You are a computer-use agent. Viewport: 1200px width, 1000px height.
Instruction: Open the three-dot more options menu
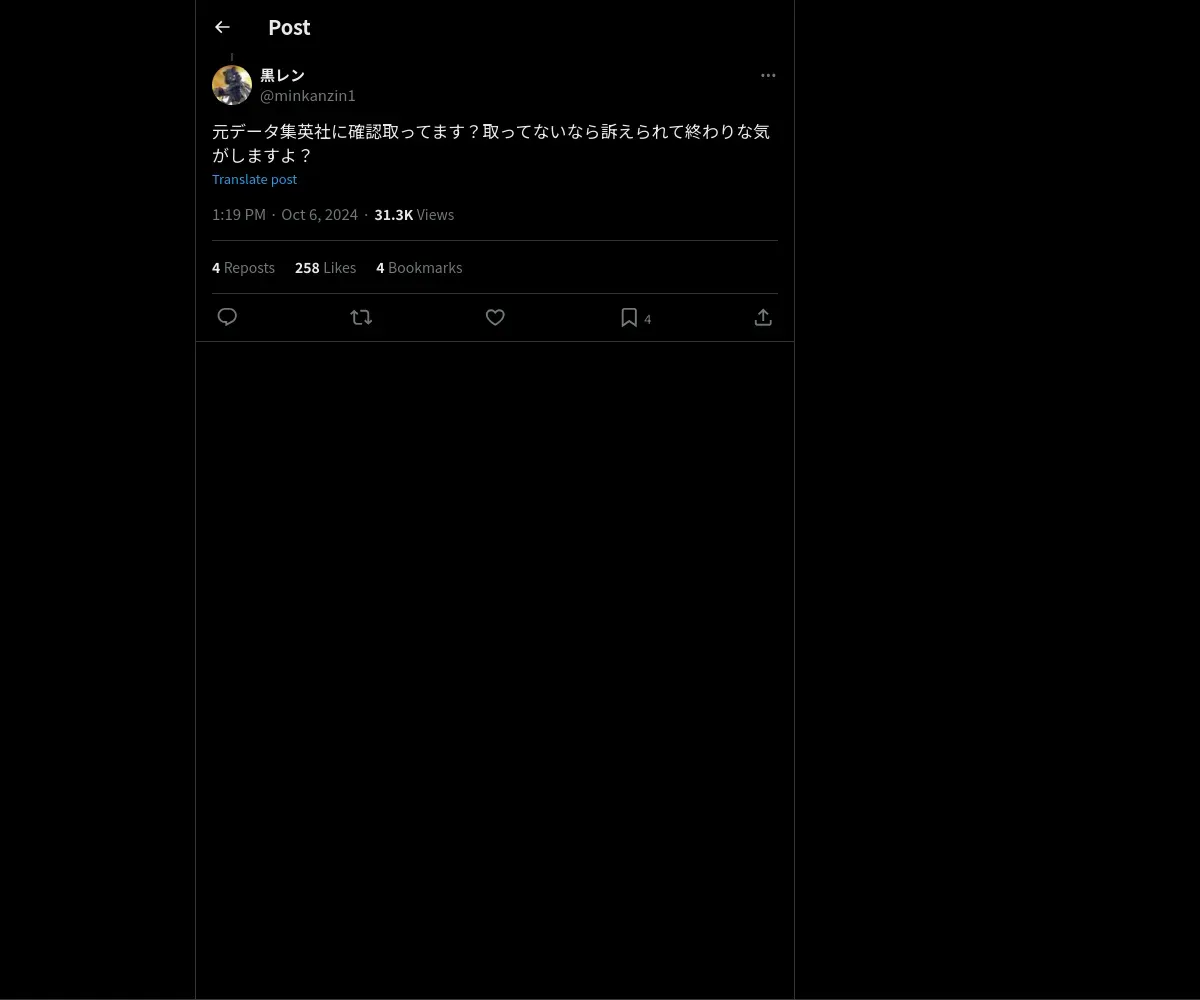point(768,75)
